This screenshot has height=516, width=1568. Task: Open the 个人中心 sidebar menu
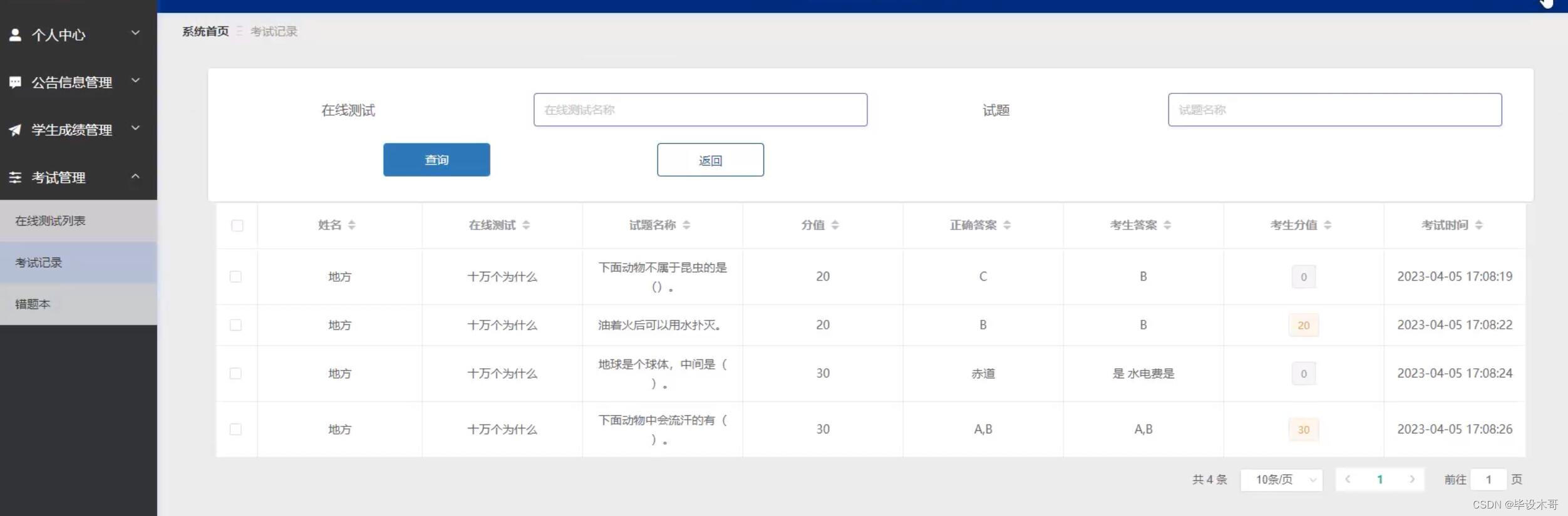tap(78, 35)
